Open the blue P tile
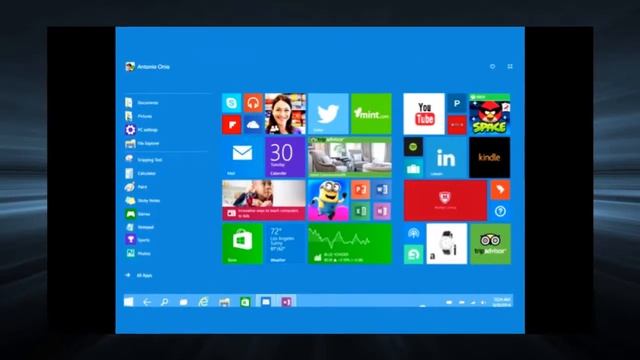 click(457, 103)
